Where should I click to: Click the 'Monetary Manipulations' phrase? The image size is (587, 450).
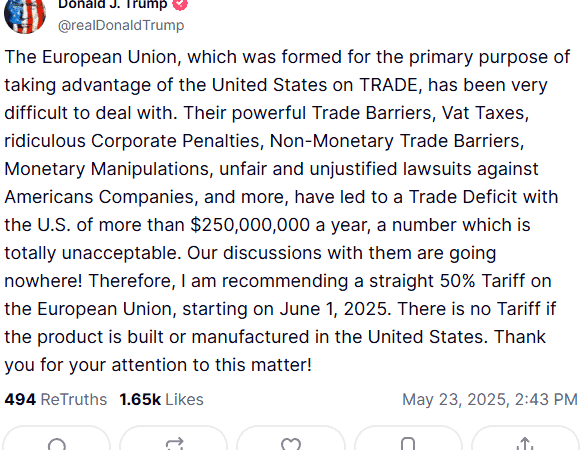point(106,169)
